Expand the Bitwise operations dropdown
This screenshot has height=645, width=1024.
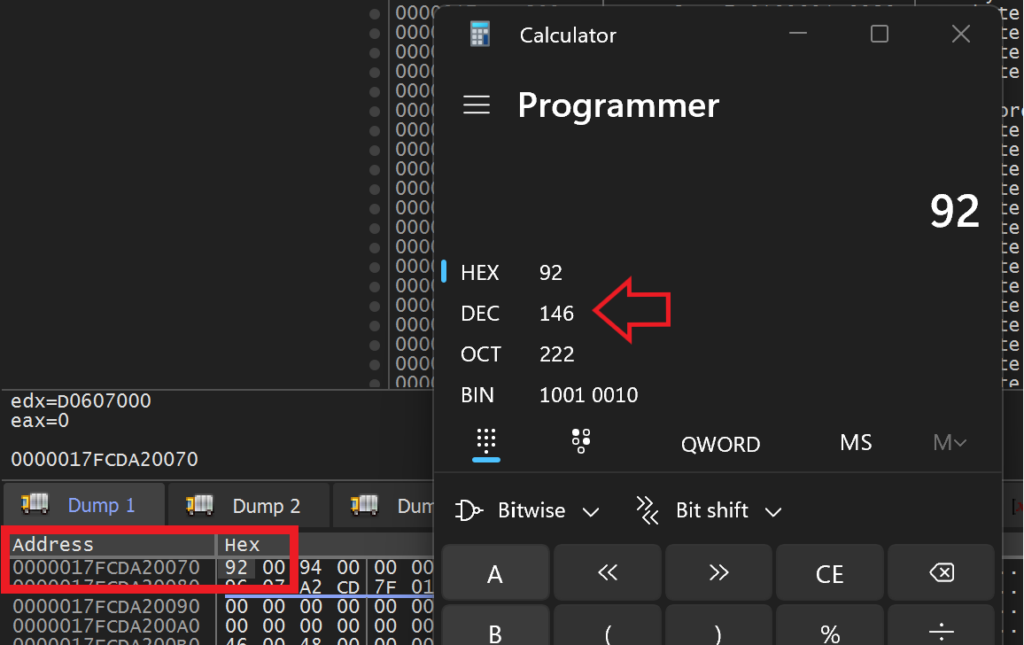click(527, 511)
